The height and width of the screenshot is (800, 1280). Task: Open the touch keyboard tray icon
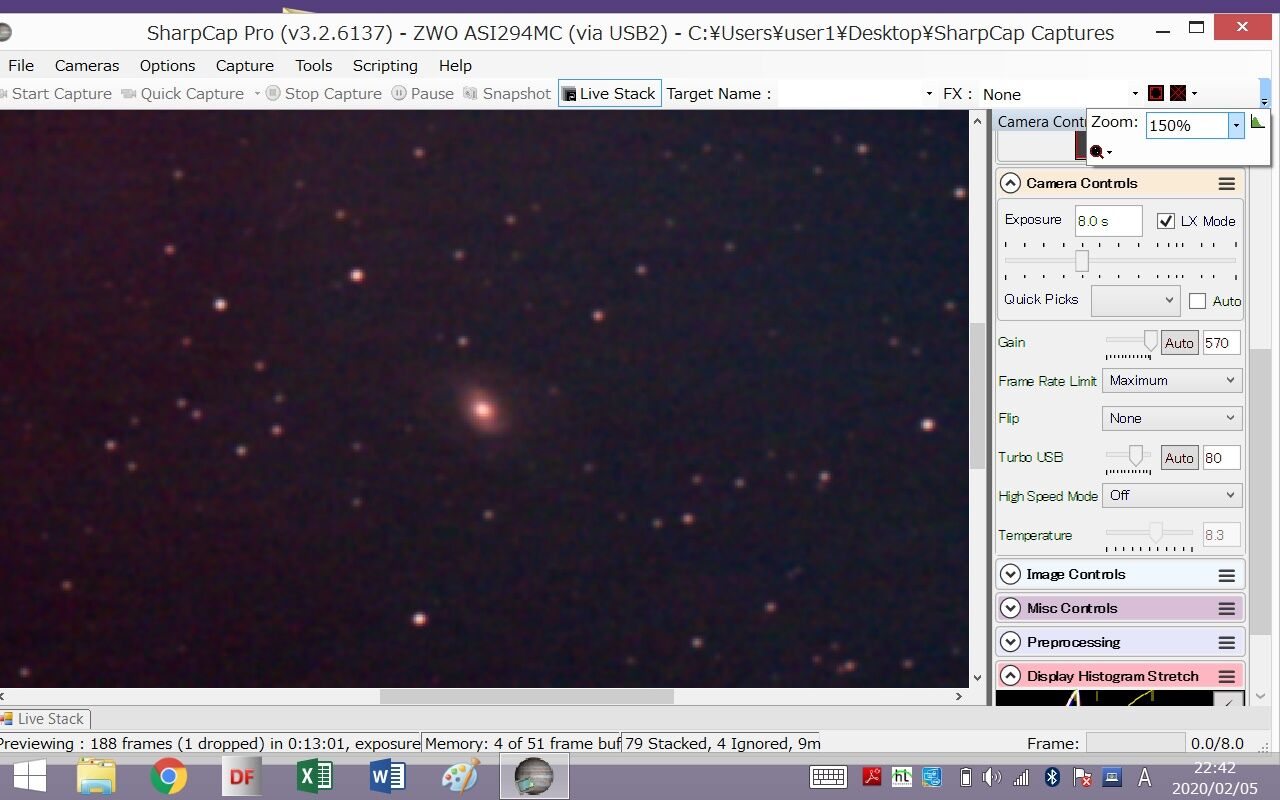828,777
